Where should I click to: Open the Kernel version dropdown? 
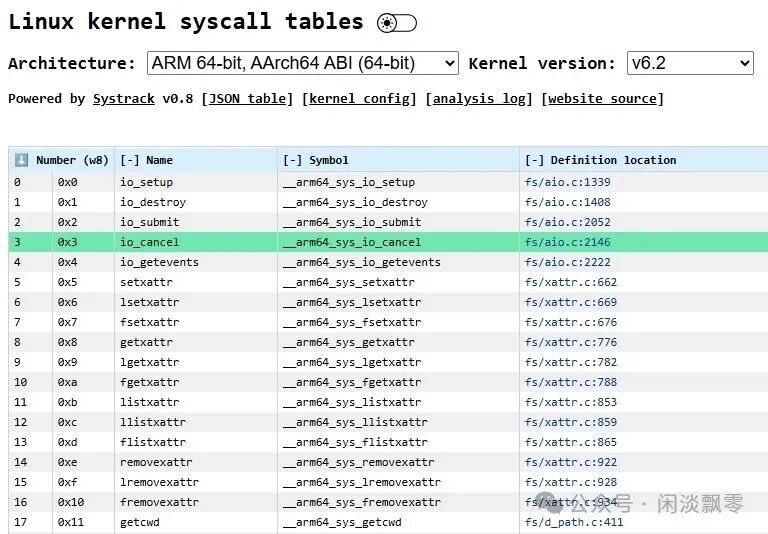pyautogui.click(x=690, y=63)
